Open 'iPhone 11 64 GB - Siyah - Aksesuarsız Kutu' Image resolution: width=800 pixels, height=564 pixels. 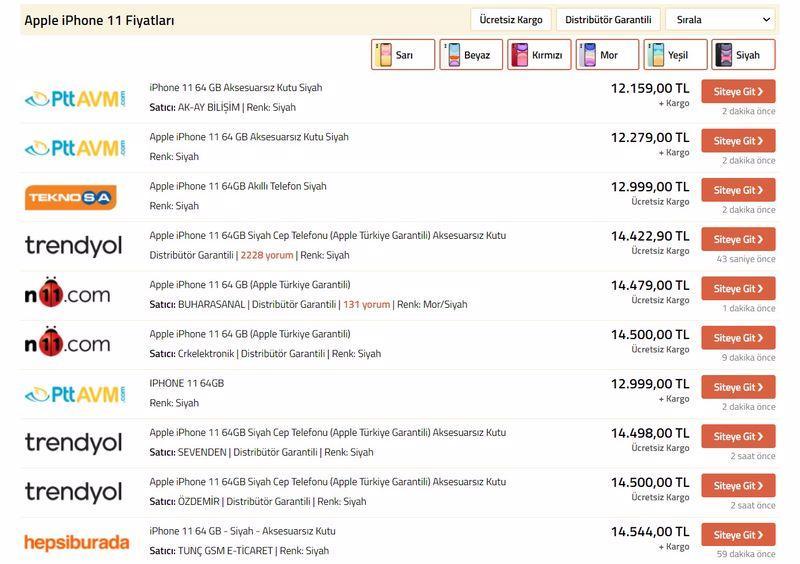[242, 531]
